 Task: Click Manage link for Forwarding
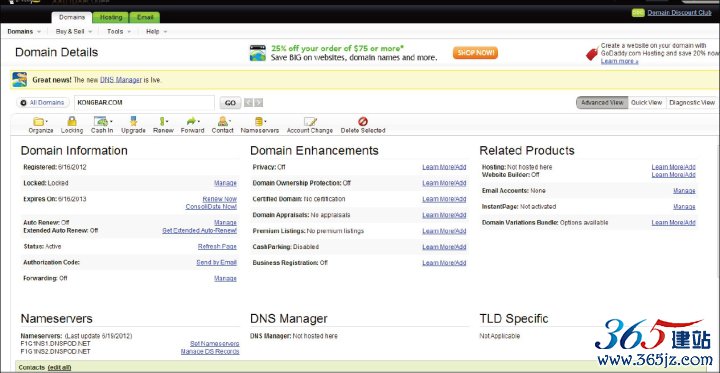[x=225, y=278]
